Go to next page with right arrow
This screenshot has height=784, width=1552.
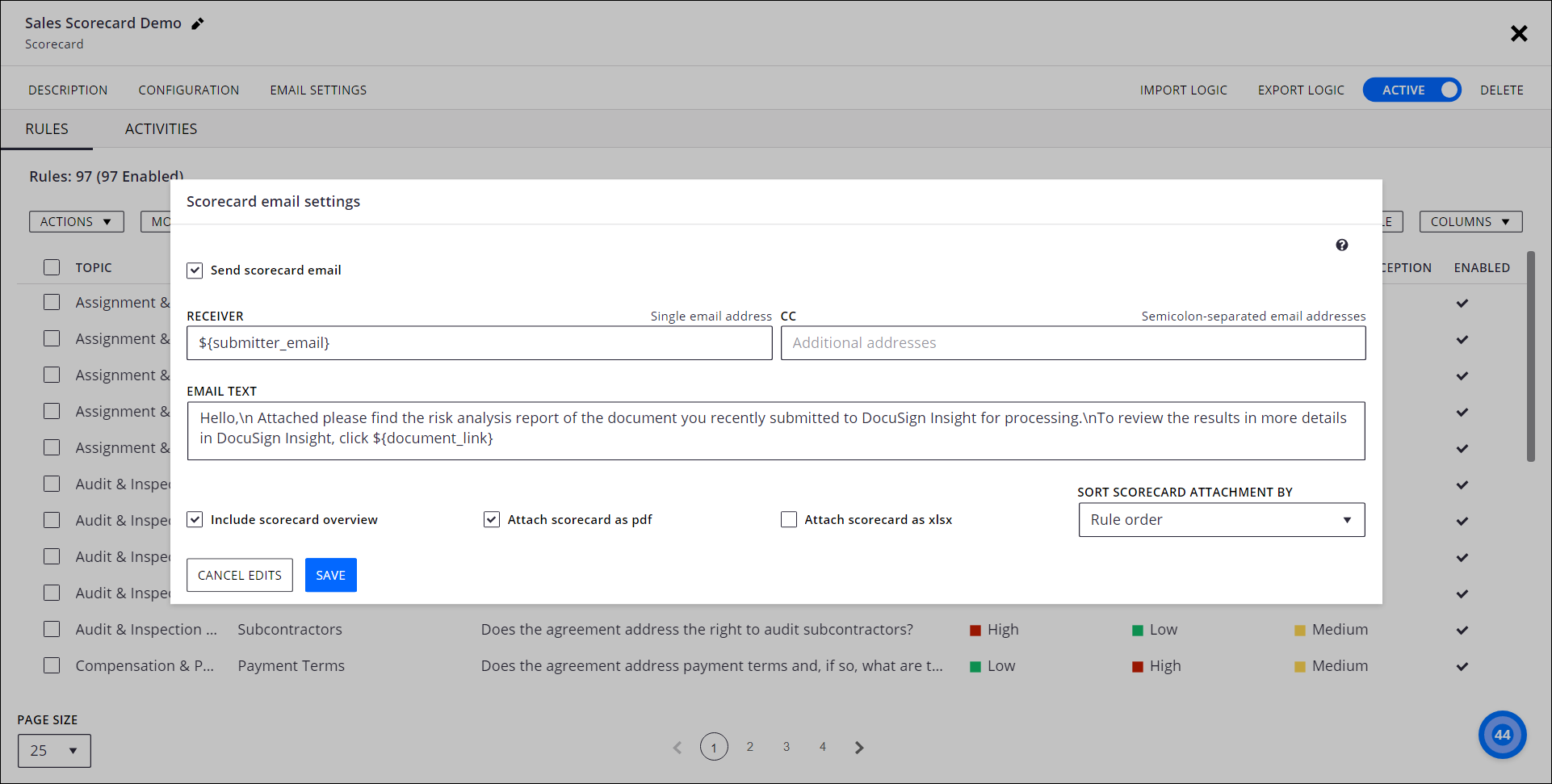click(x=859, y=748)
